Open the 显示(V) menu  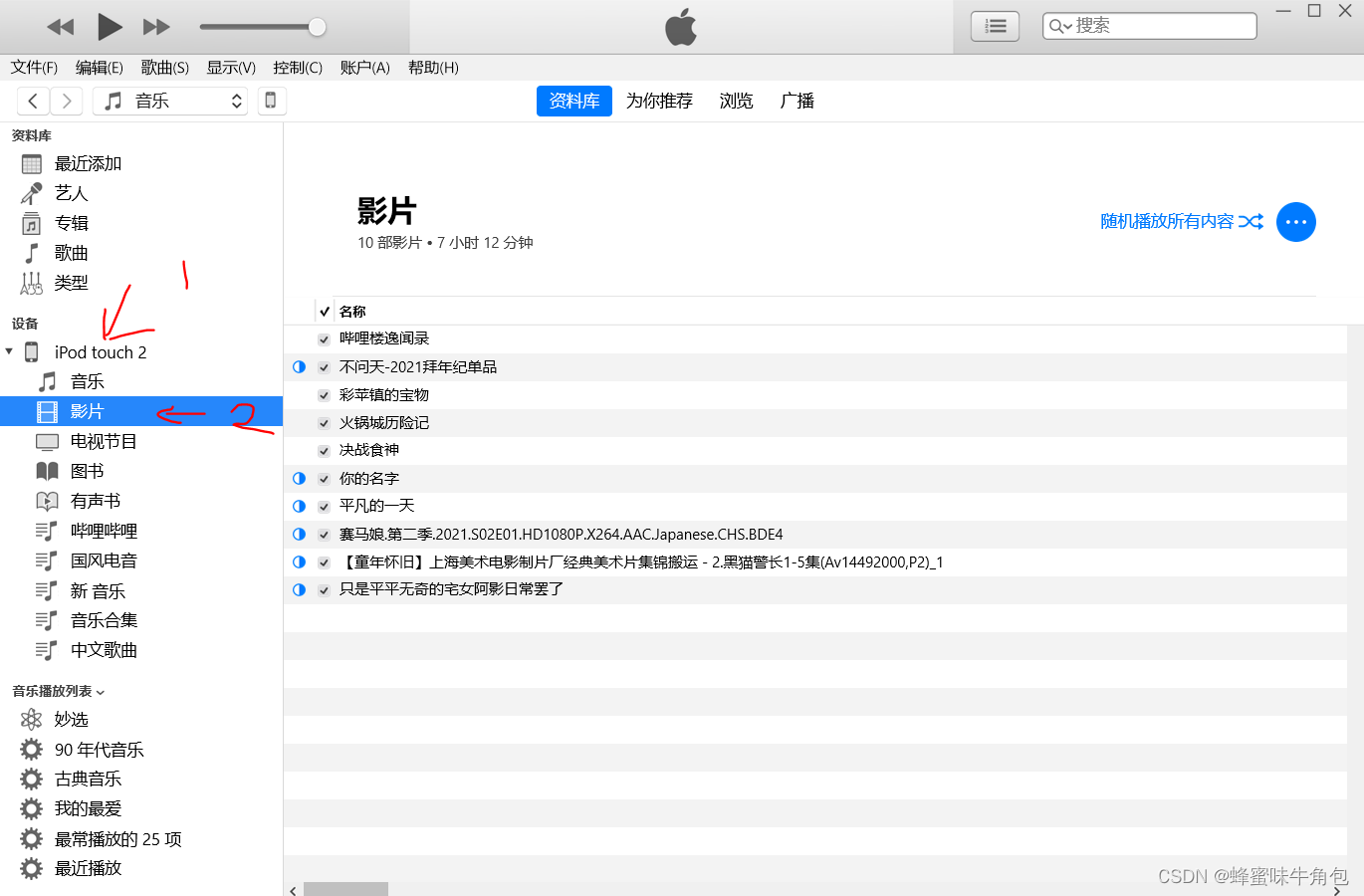(x=231, y=68)
